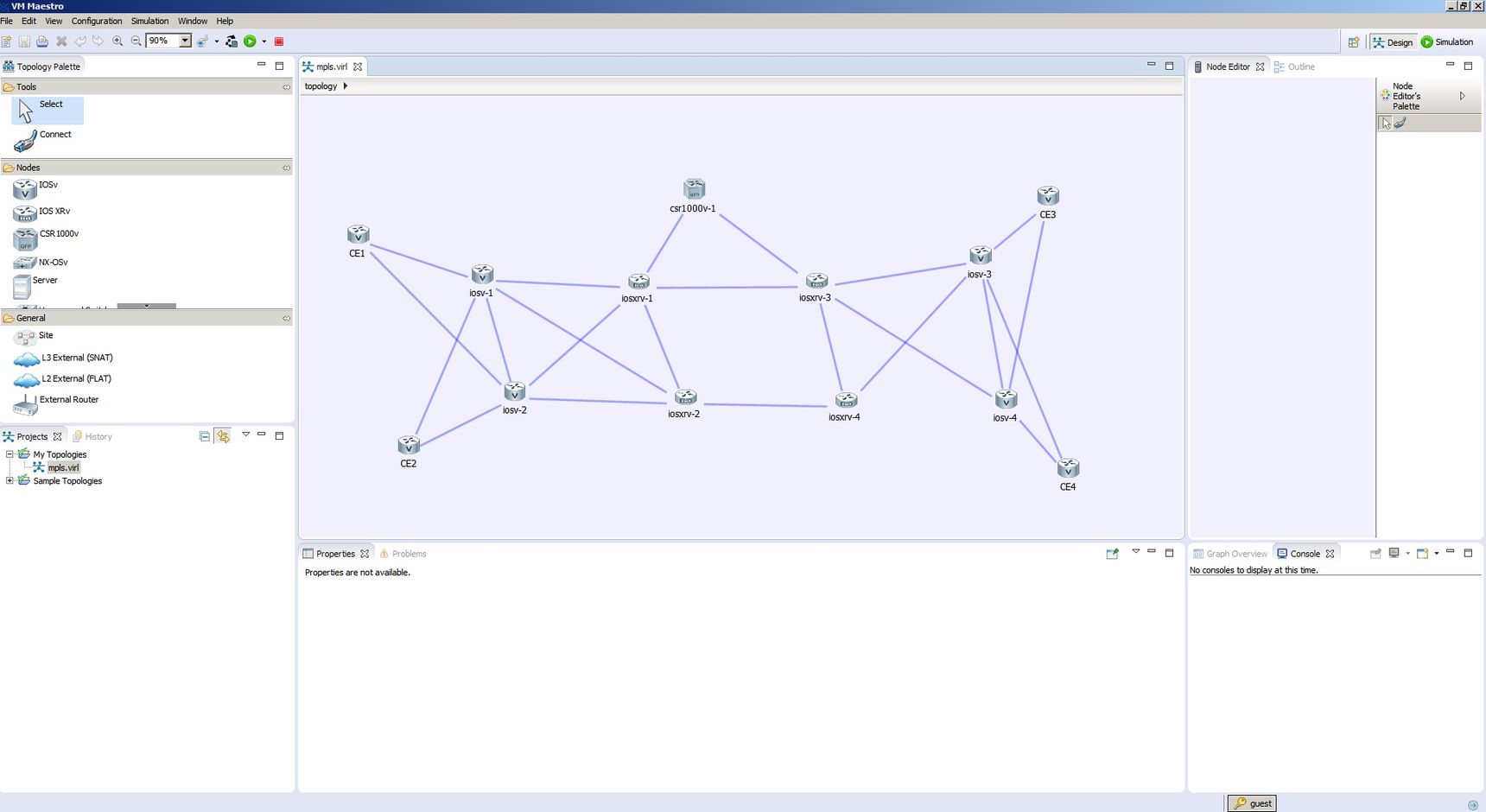
Task: Collapse the Tools palette section
Action: pos(286,87)
